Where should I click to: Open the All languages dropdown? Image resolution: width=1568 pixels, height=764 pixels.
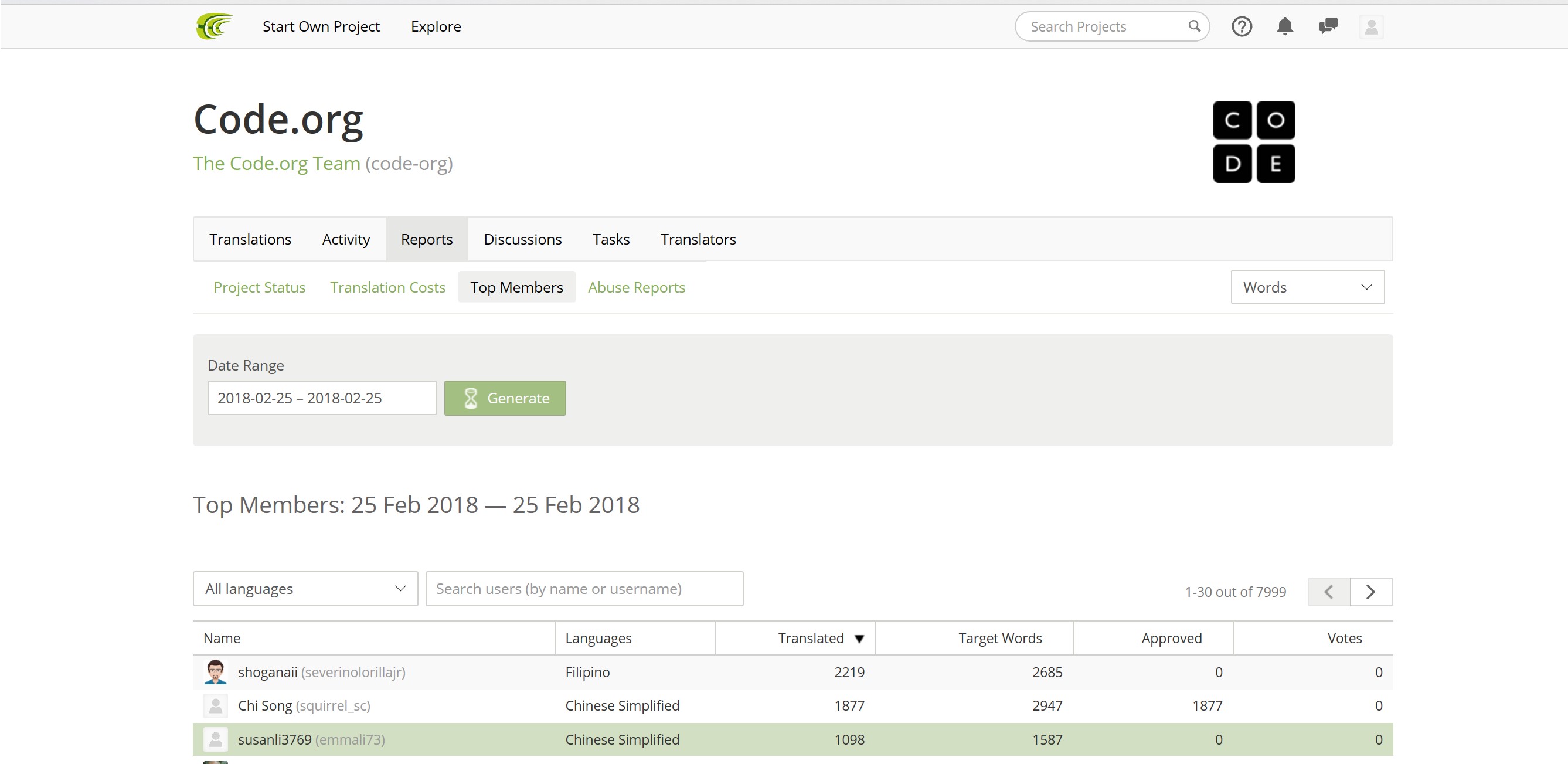(305, 589)
